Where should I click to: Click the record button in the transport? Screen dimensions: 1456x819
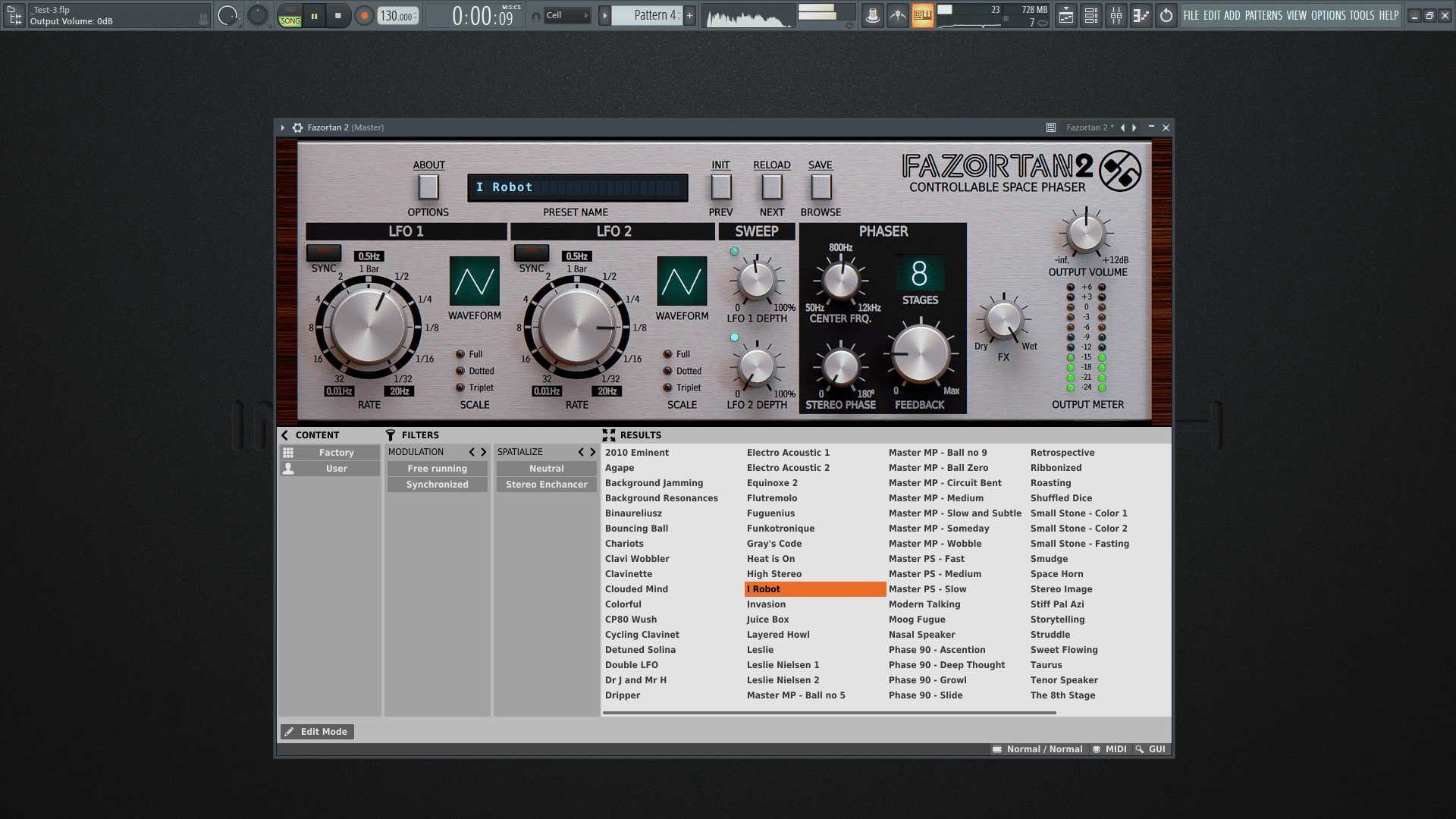[x=364, y=15]
